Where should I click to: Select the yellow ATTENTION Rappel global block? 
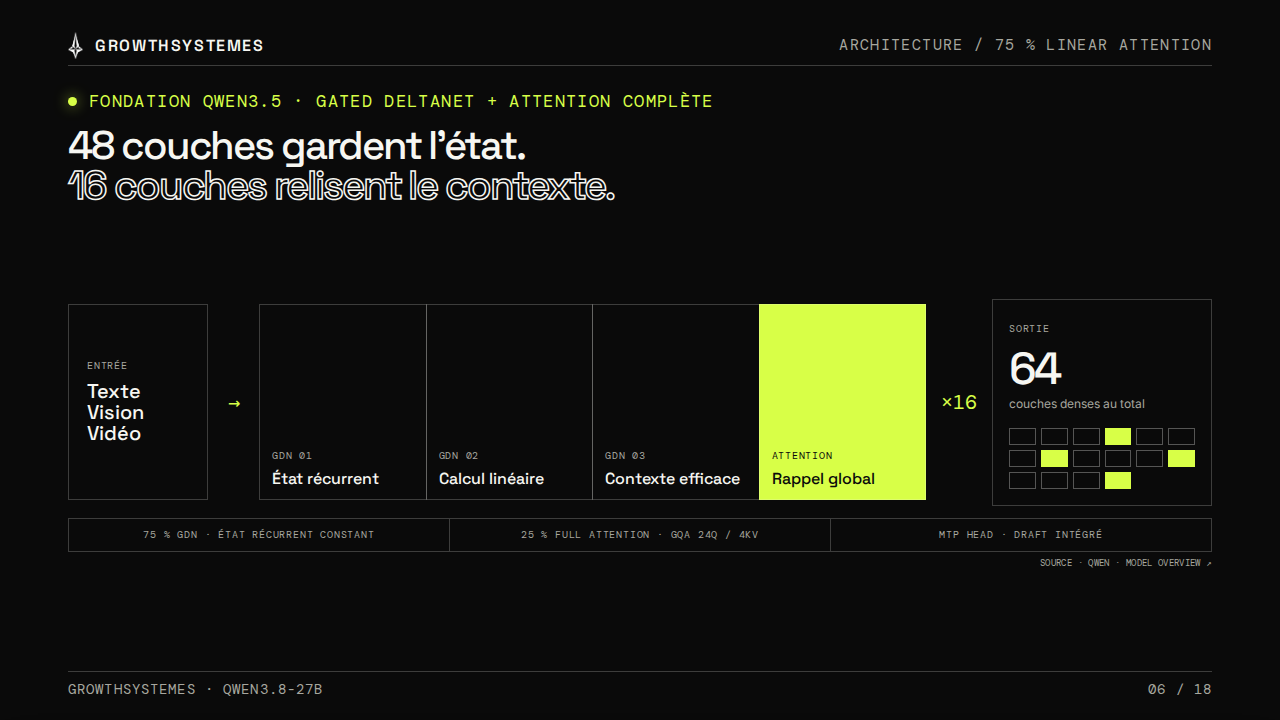pyautogui.click(x=843, y=402)
